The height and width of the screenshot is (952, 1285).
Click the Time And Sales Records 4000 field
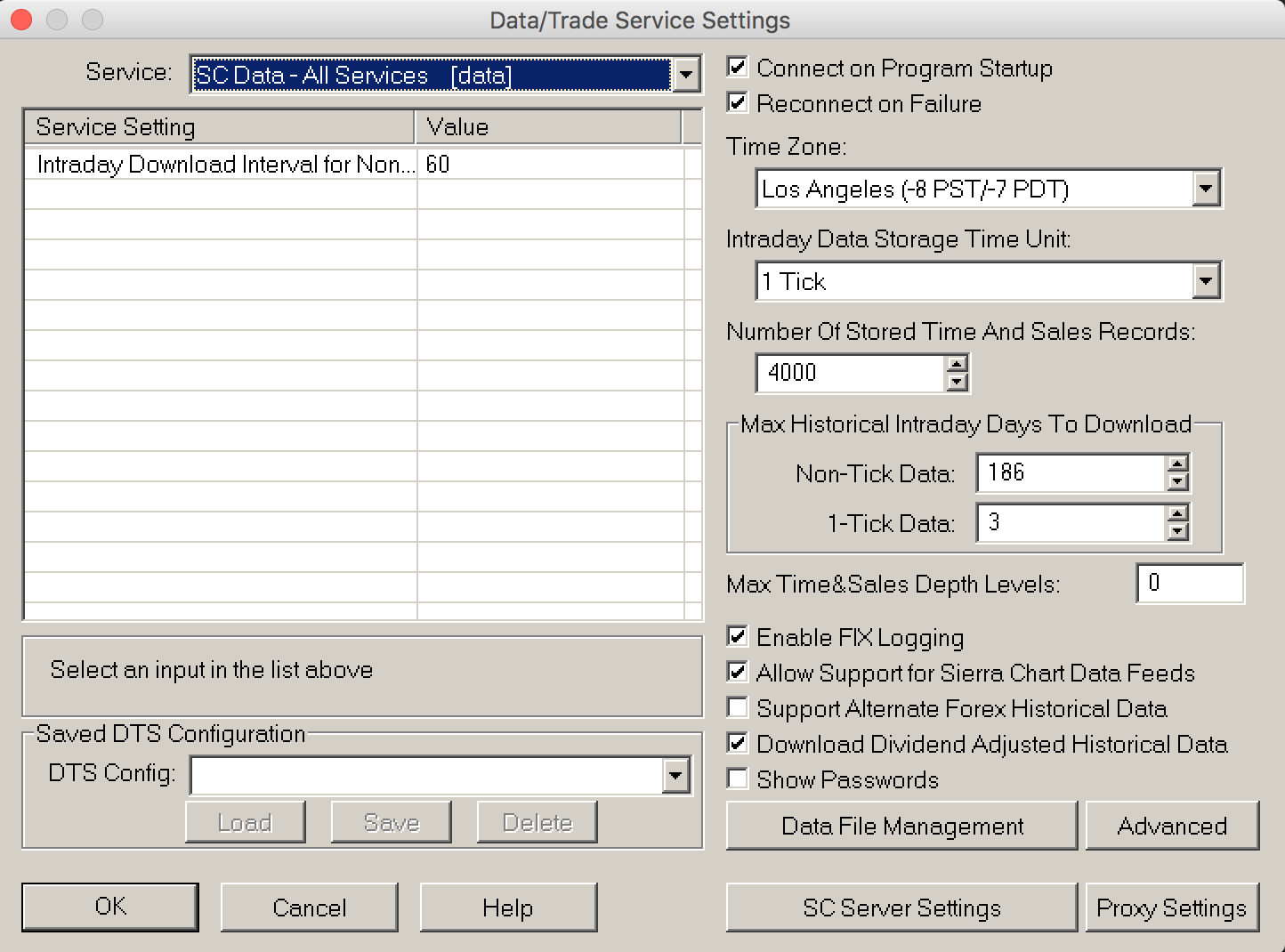pos(851,373)
